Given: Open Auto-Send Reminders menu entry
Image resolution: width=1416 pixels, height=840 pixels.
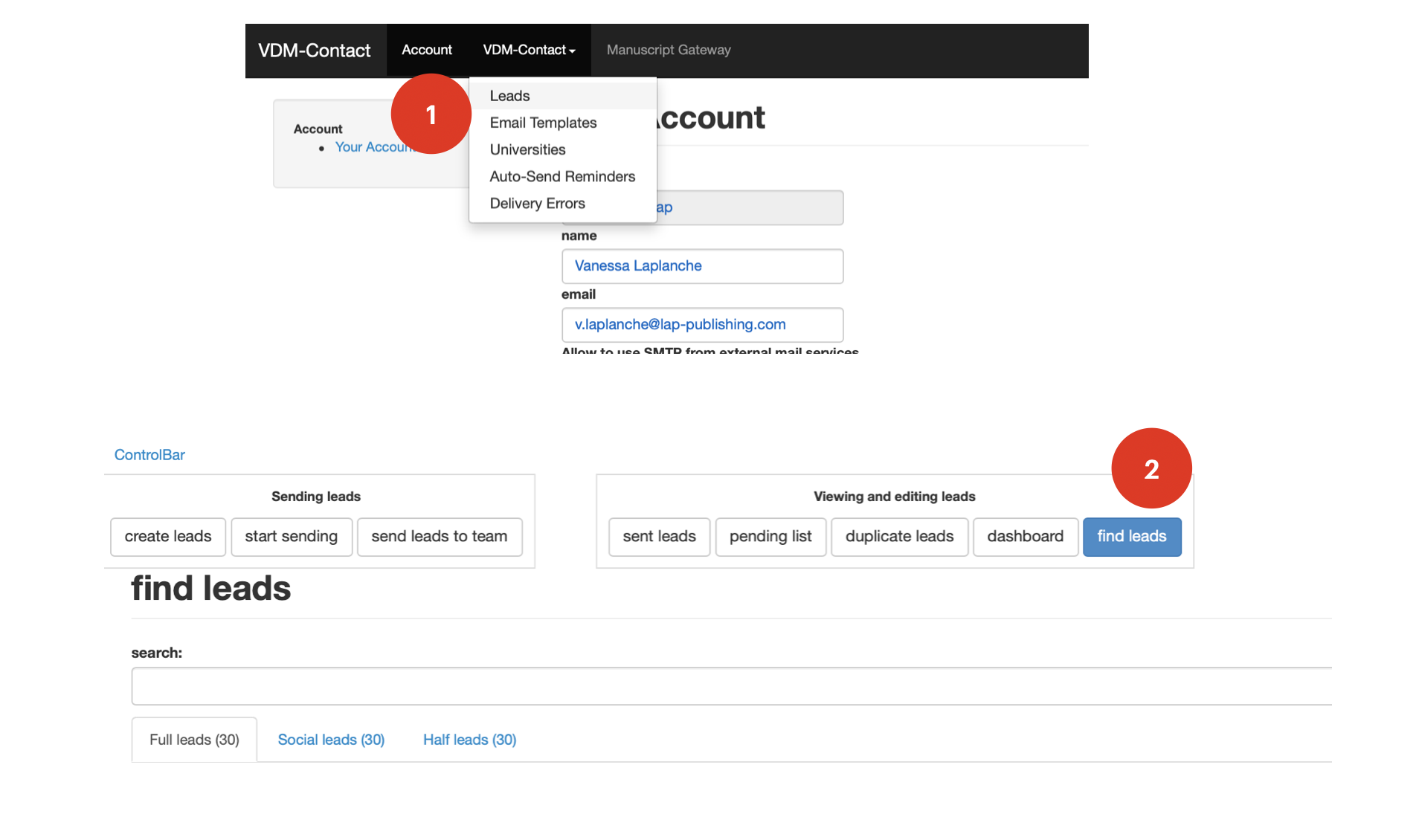Looking at the screenshot, I should pyautogui.click(x=562, y=176).
